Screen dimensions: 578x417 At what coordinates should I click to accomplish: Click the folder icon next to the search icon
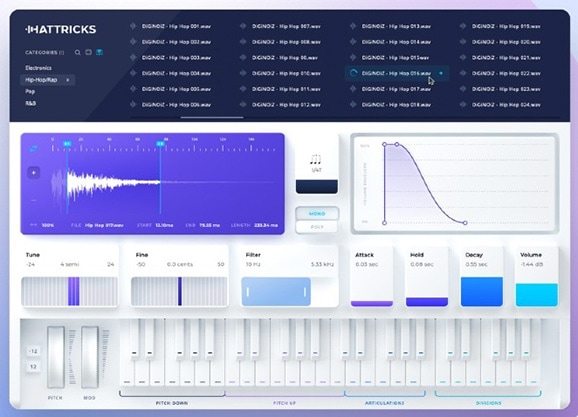88,52
